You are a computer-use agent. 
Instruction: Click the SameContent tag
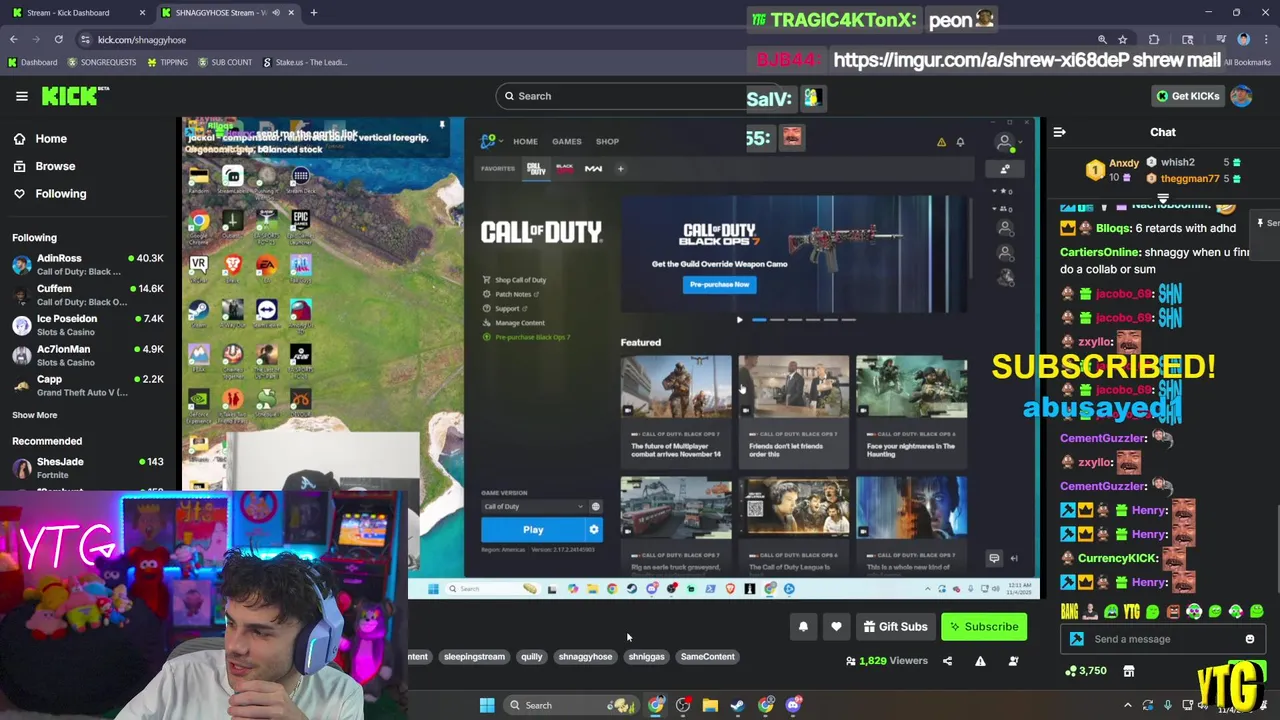pos(707,657)
